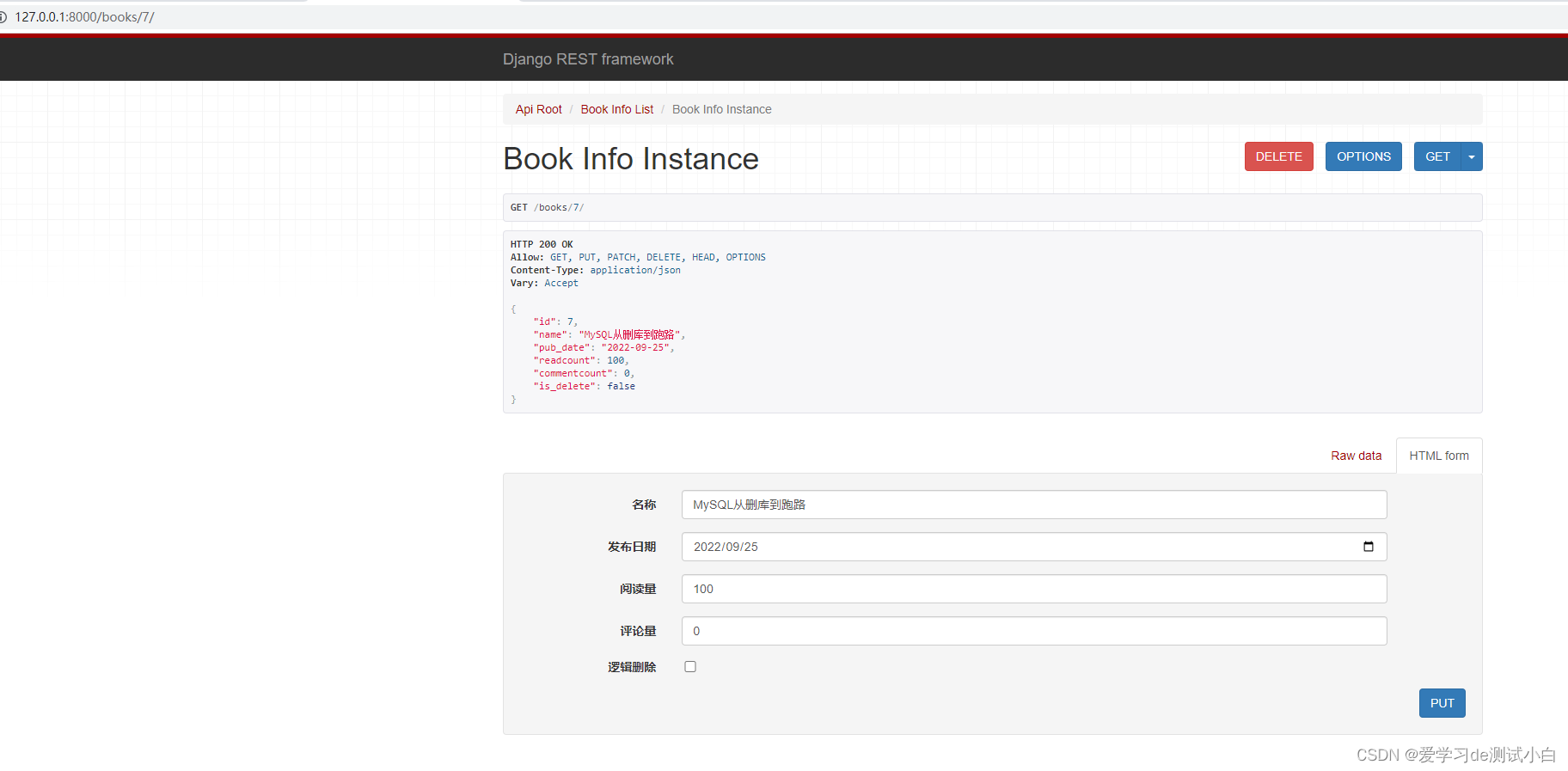The height and width of the screenshot is (771, 1568).
Task: Click the Django REST framework header link
Action: pos(588,59)
